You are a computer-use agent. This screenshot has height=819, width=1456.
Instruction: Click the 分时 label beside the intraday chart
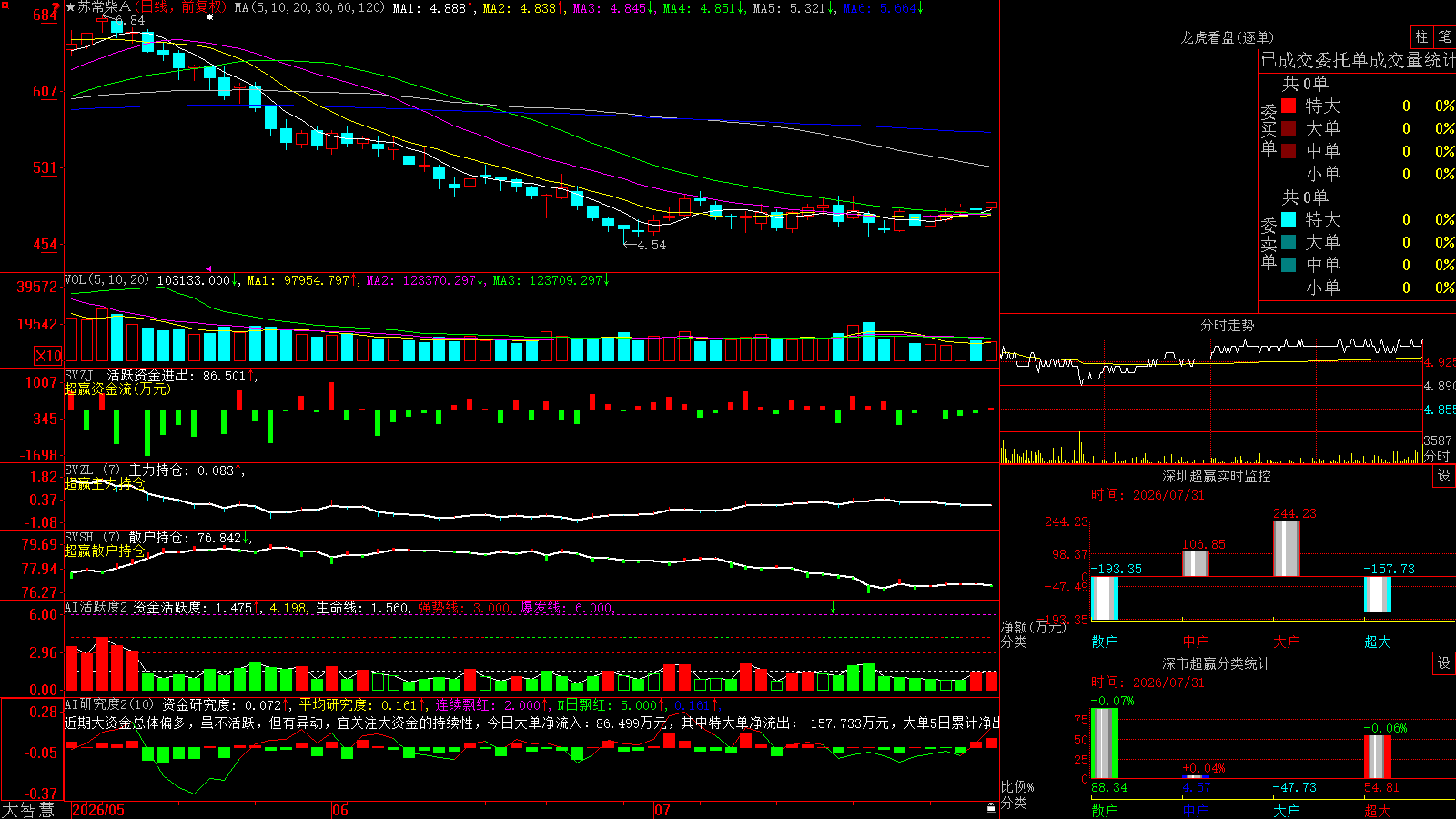(x=1437, y=456)
